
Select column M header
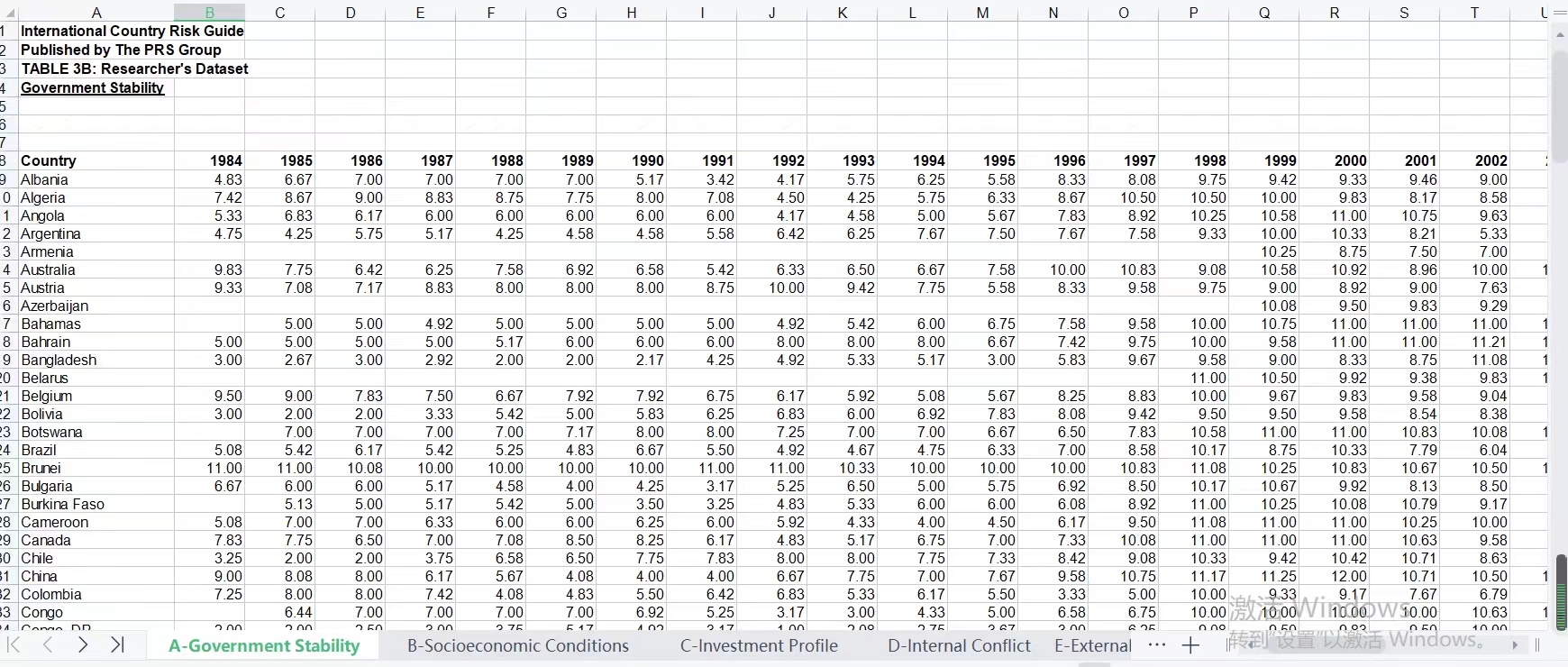click(983, 13)
